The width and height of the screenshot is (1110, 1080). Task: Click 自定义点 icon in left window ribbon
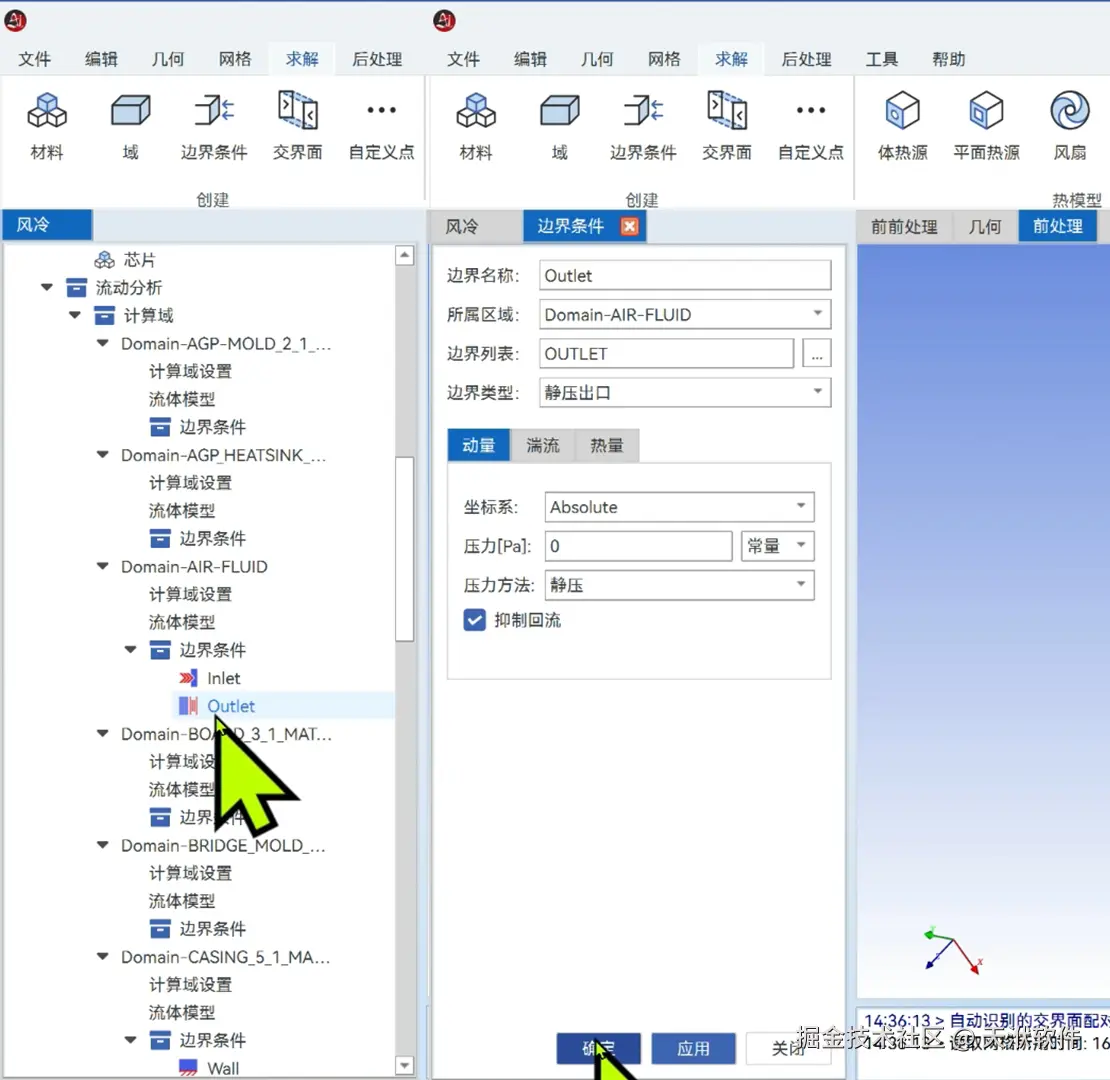click(382, 110)
